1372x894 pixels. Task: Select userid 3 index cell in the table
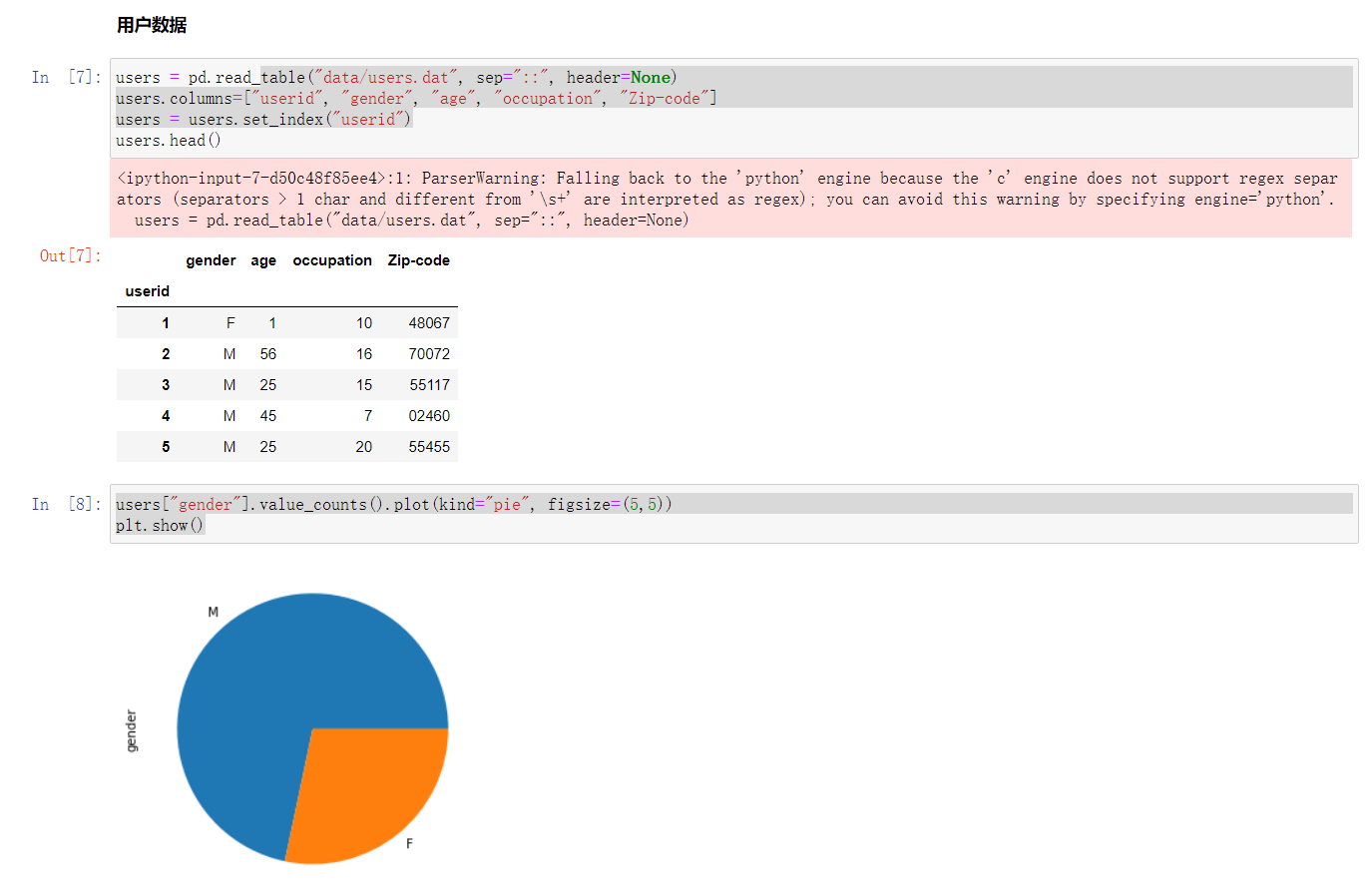pyautogui.click(x=166, y=385)
